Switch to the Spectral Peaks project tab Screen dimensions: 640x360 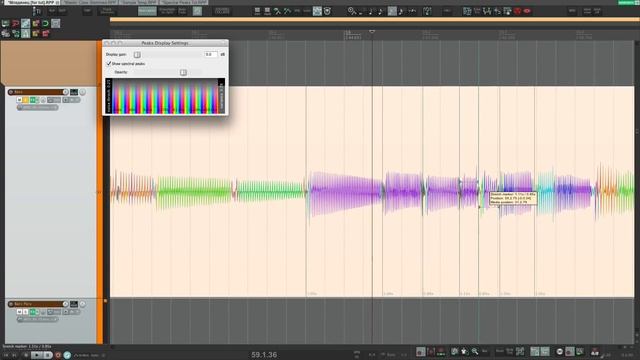click(x=184, y=2)
